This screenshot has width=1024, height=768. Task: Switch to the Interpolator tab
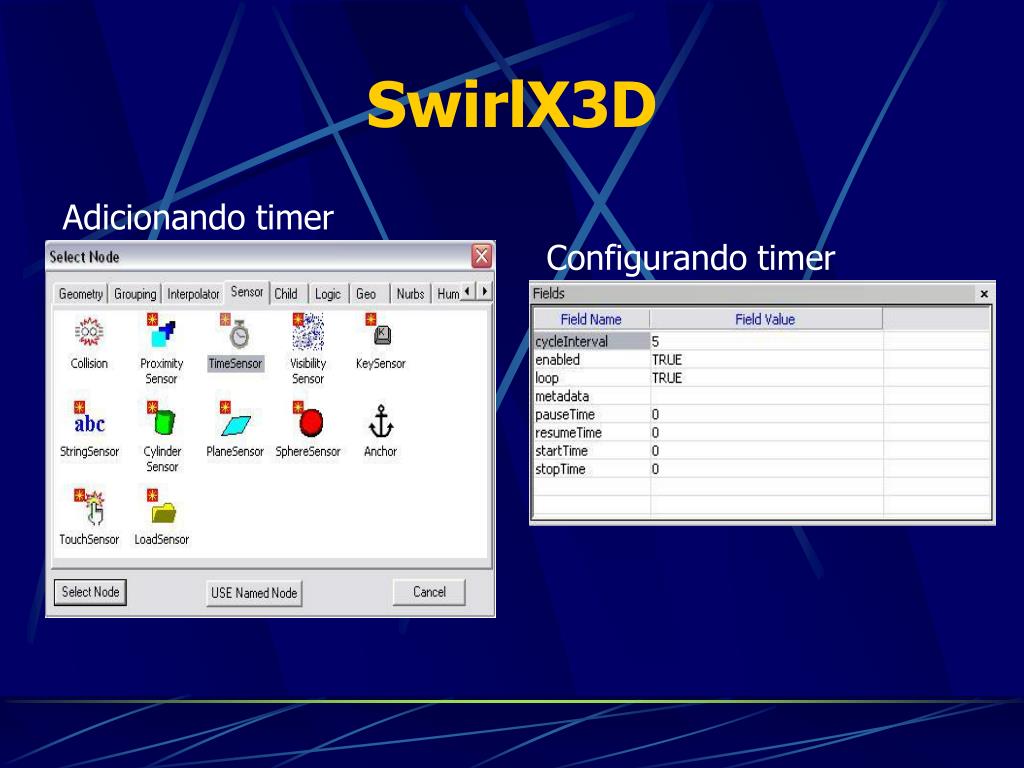(x=193, y=294)
